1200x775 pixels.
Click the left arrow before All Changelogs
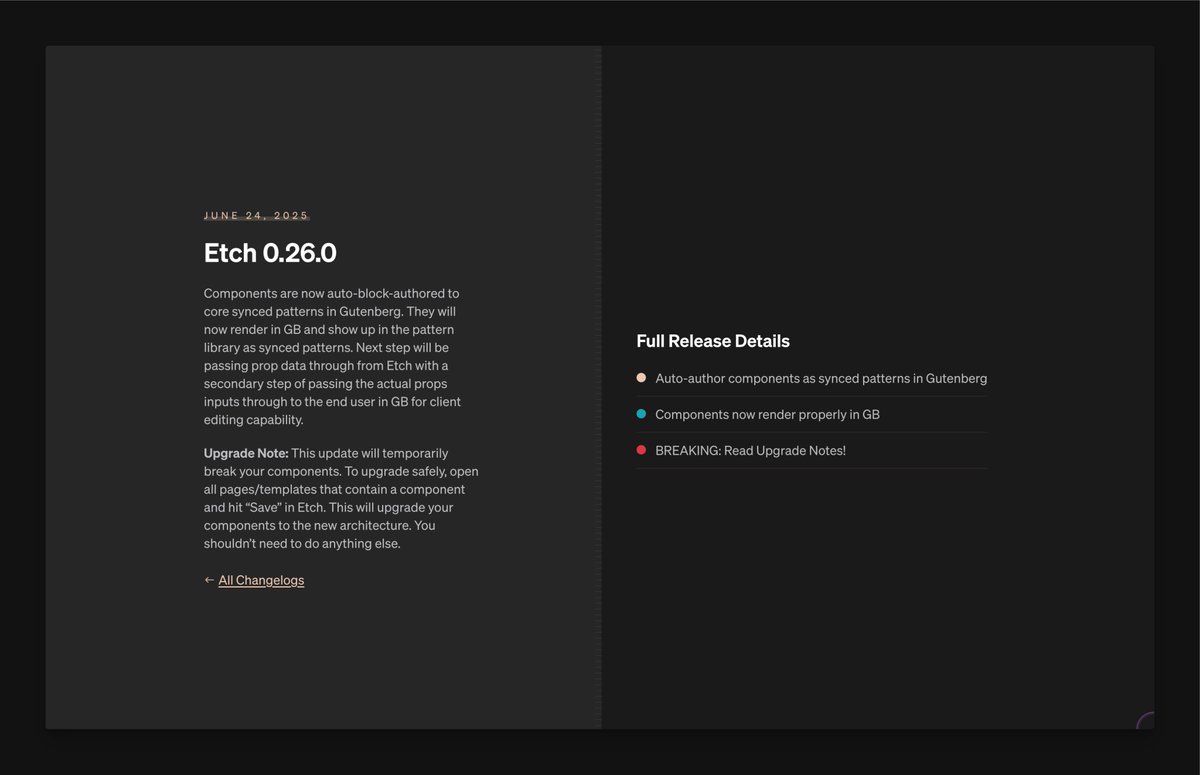click(209, 580)
